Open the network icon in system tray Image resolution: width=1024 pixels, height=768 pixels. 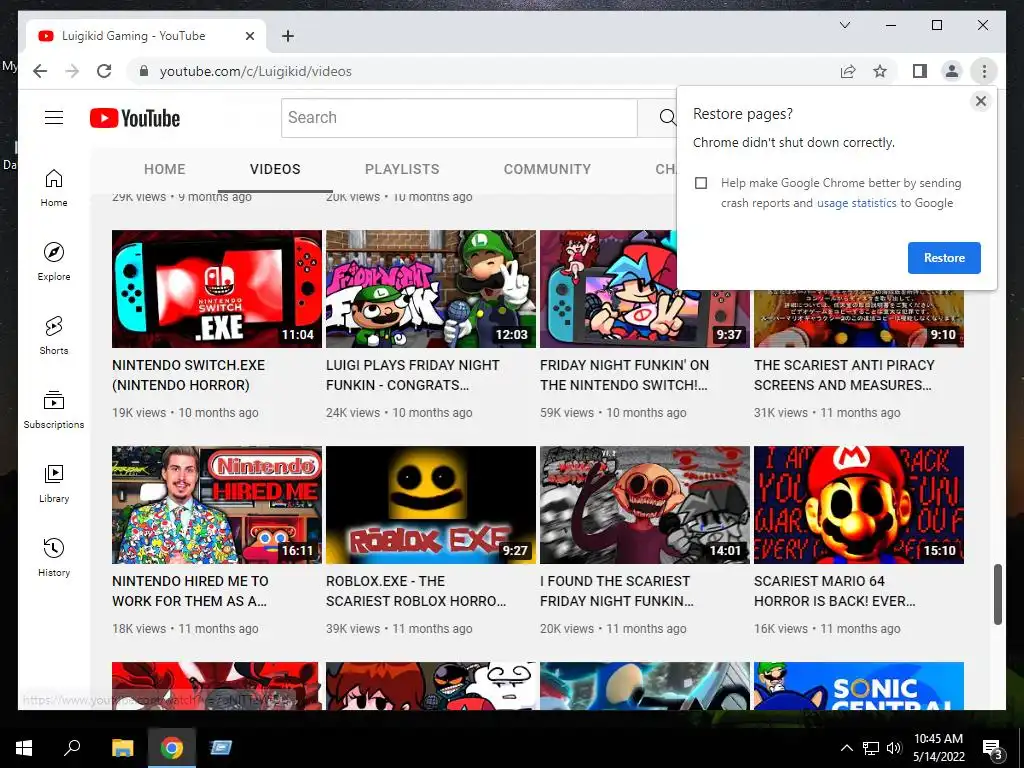871,748
